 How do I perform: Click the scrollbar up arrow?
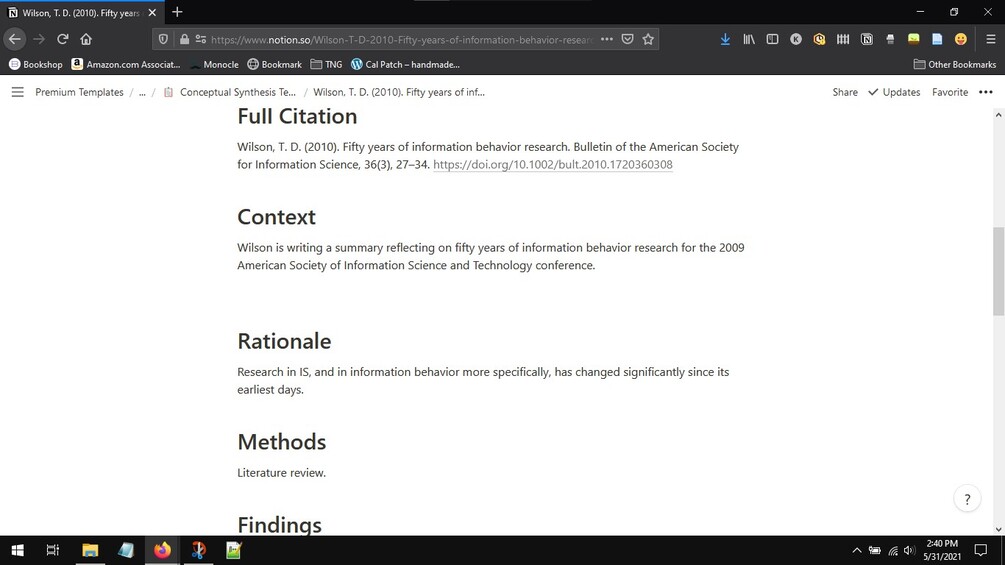(x=998, y=115)
